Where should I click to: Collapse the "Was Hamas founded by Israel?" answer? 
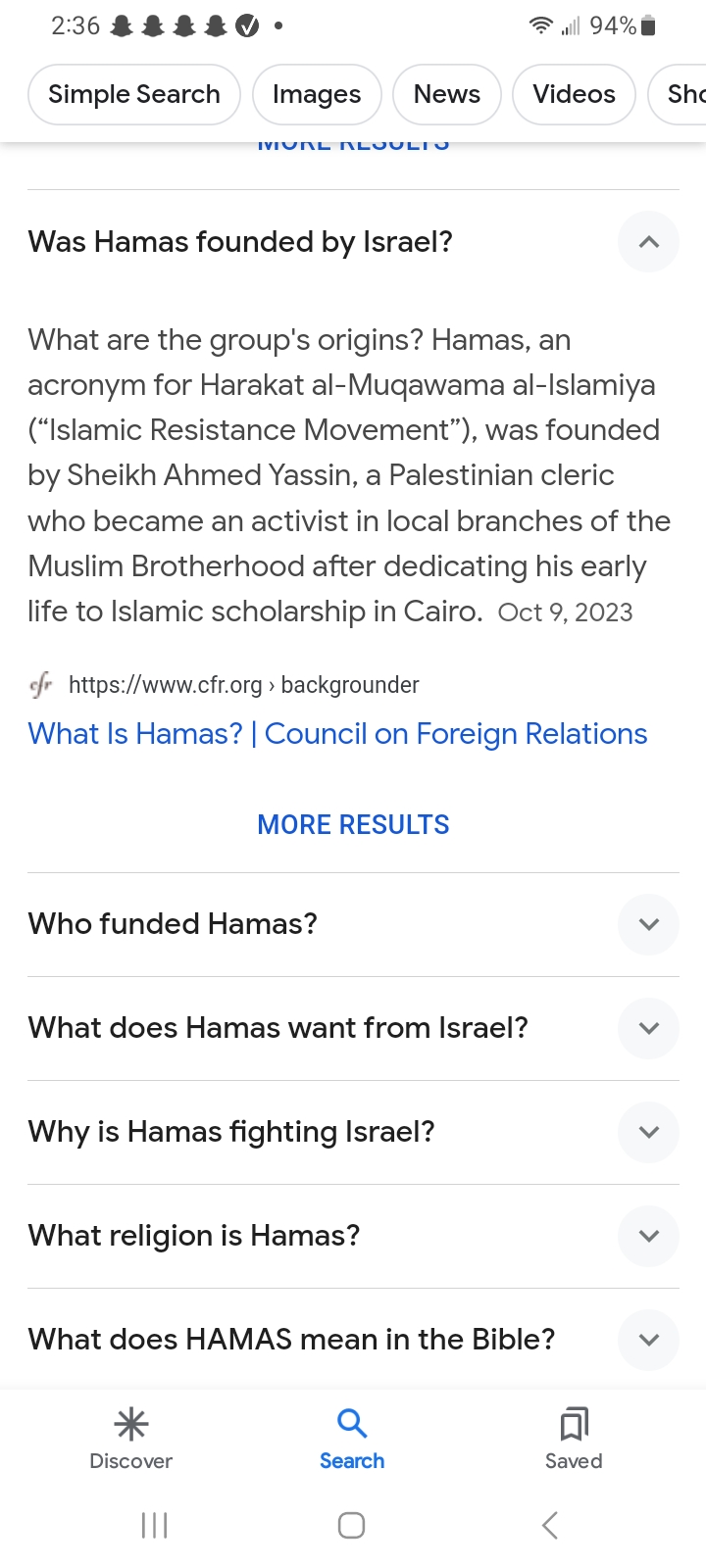pos(648,242)
